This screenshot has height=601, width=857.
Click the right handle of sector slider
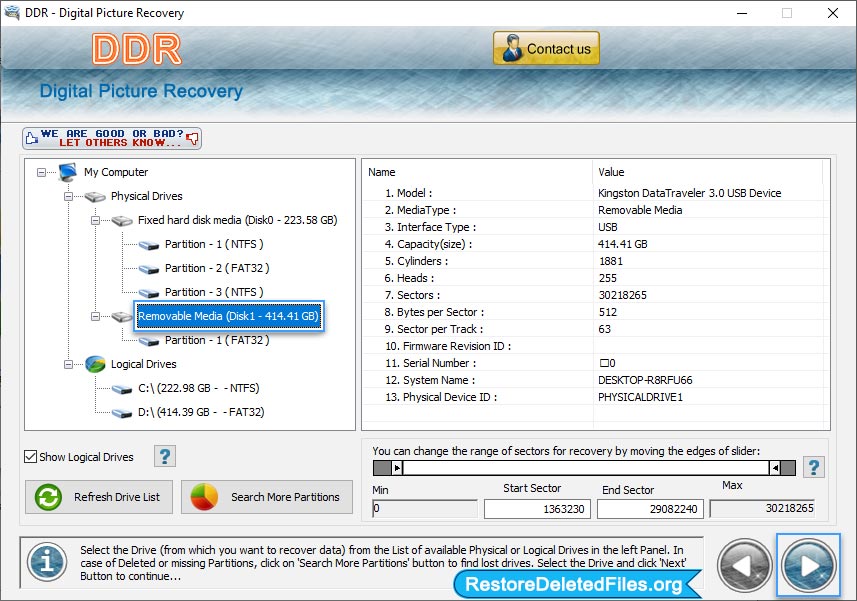tap(775, 468)
